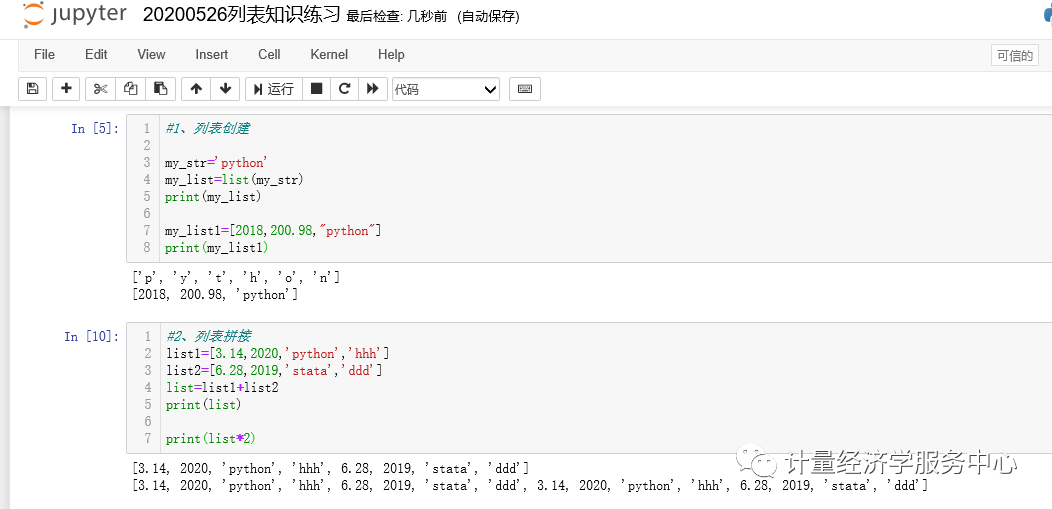Click code line my_str='python'
The width and height of the screenshot is (1052, 509).
pyautogui.click(x=217, y=162)
